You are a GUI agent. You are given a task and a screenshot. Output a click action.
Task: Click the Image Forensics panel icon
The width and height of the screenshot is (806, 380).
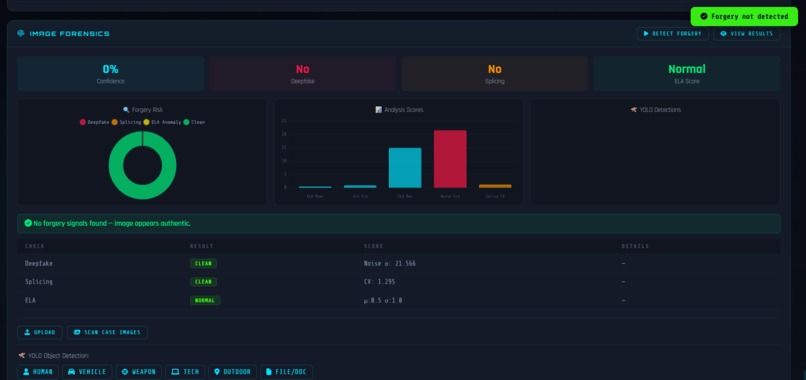coord(21,33)
